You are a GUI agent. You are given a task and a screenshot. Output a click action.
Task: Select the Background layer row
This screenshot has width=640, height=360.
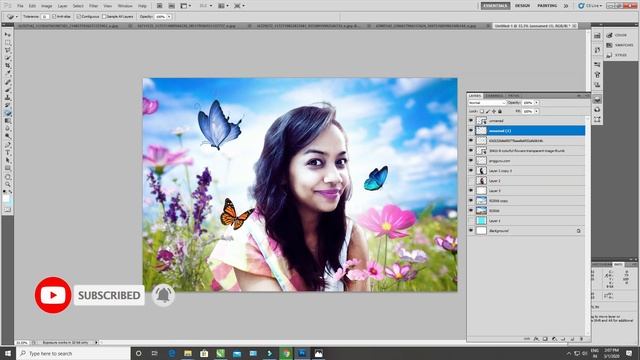coord(527,231)
